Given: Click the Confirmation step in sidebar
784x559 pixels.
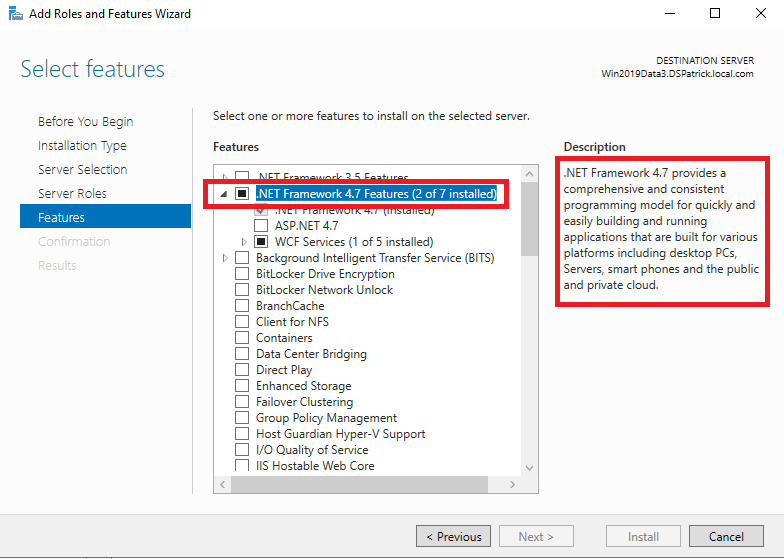Looking at the screenshot, I should [x=74, y=242].
